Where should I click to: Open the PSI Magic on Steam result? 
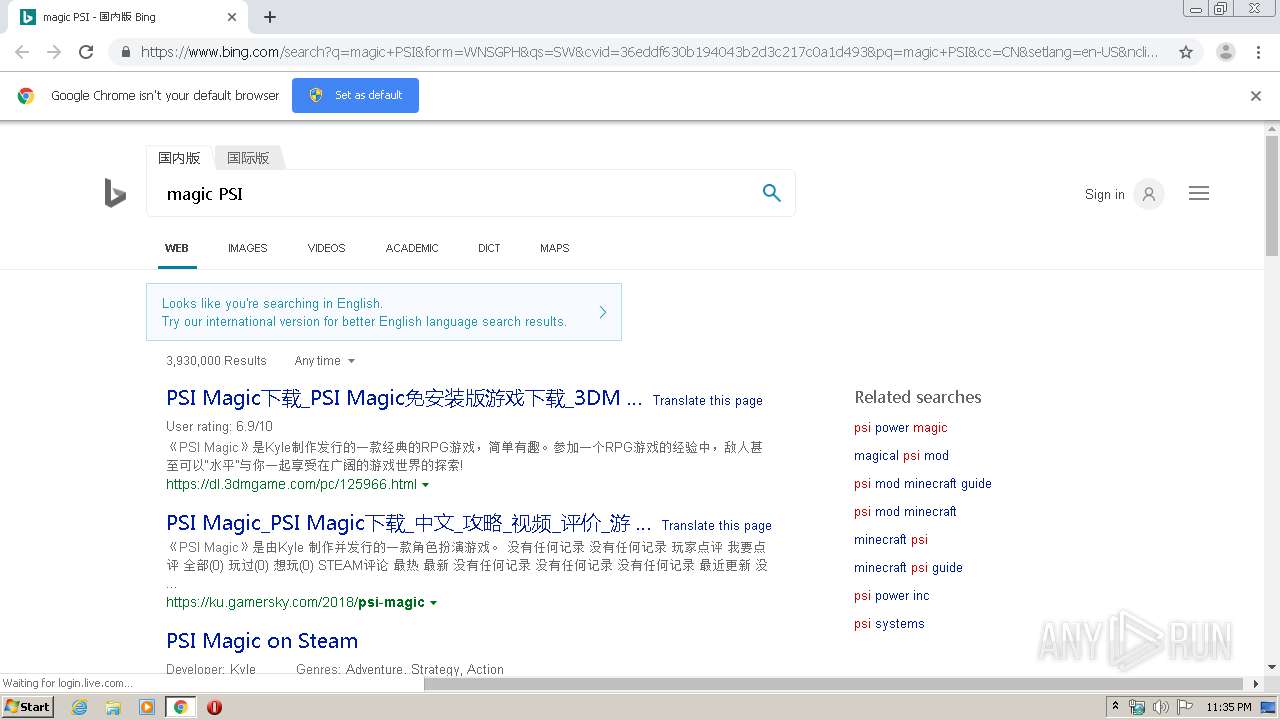click(262, 641)
